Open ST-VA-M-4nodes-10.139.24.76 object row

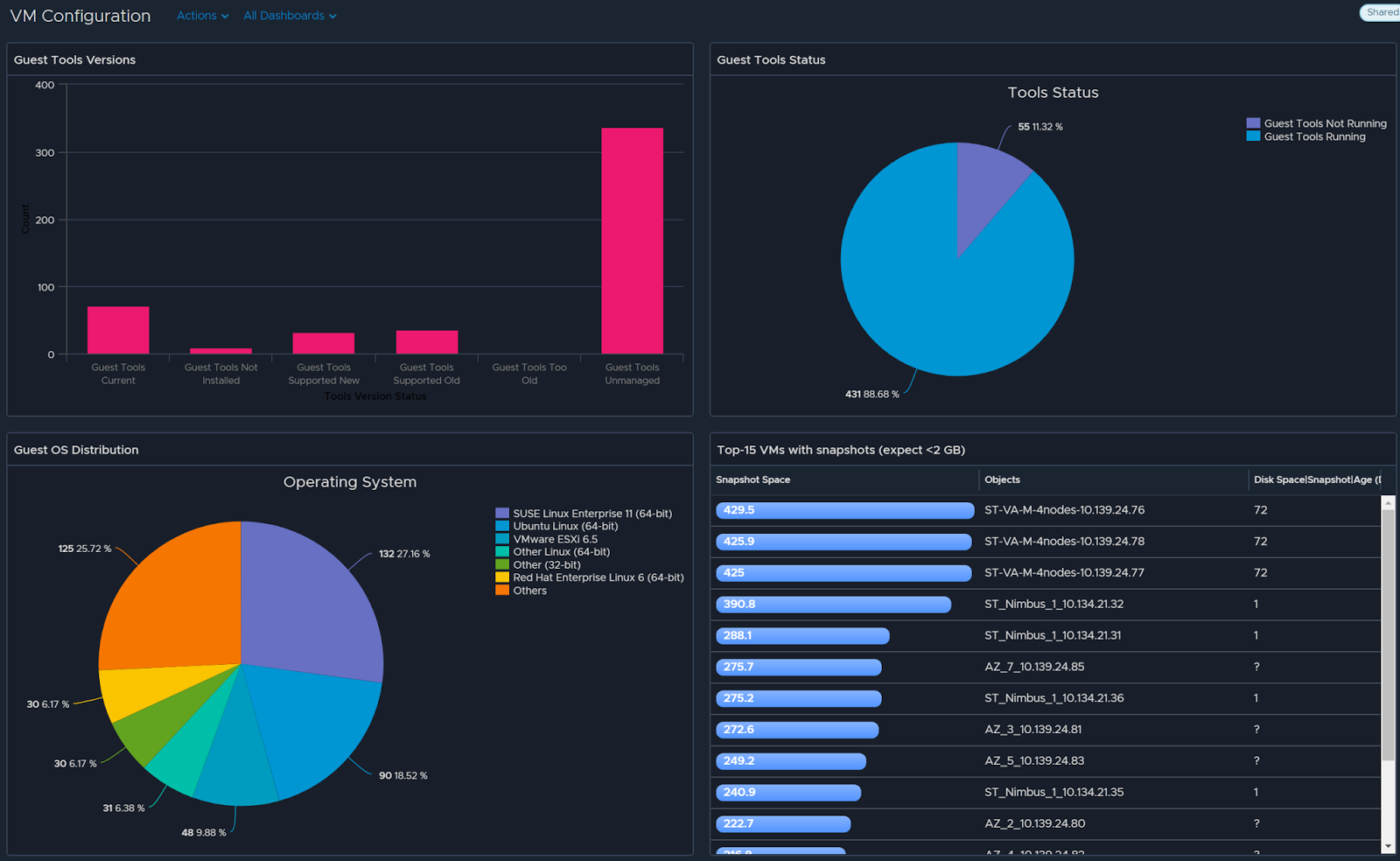click(x=1064, y=510)
